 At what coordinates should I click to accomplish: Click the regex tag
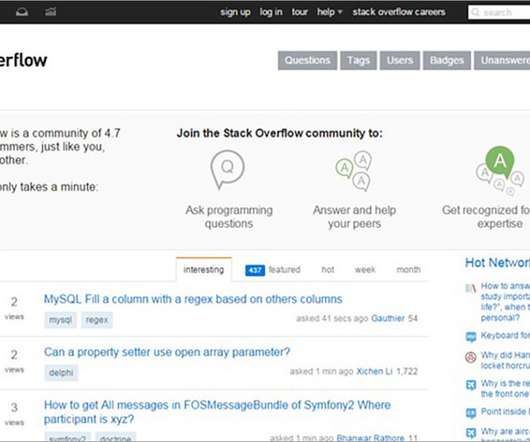coord(97,320)
